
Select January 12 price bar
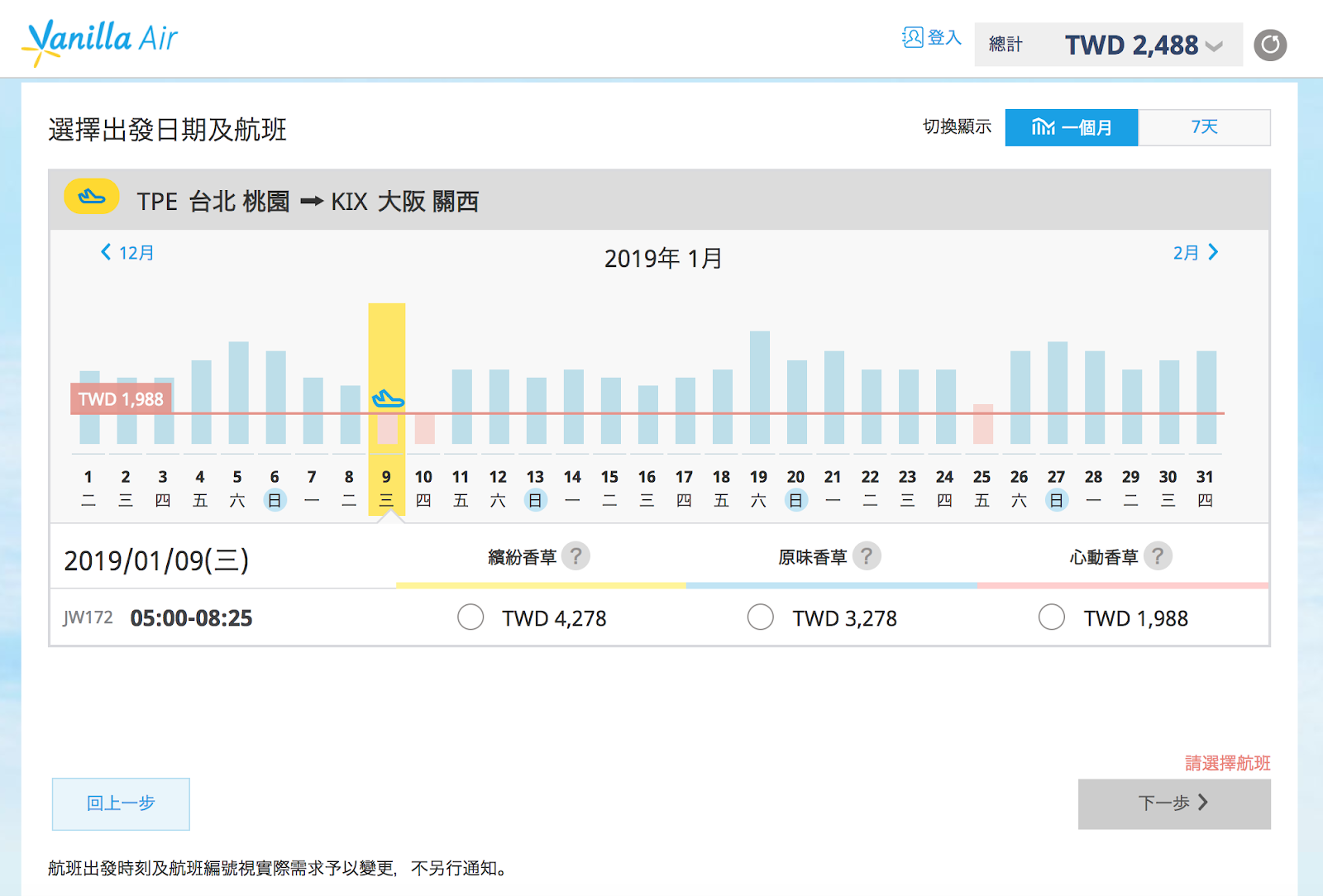[499, 407]
